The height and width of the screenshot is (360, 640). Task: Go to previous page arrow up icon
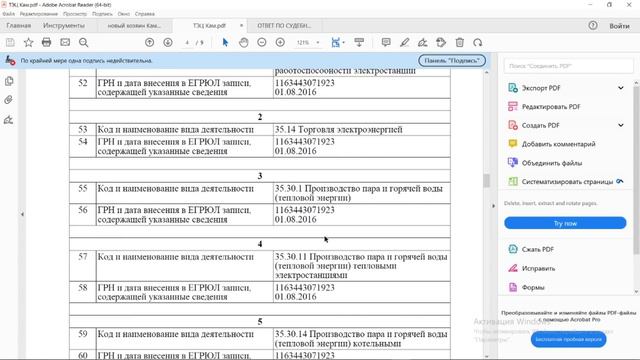point(149,42)
